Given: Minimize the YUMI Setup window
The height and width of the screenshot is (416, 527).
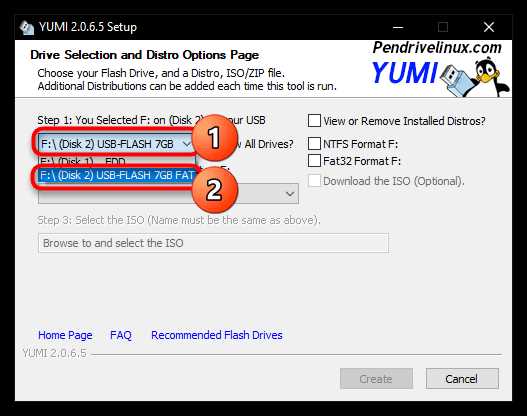Looking at the screenshot, I should (398, 27).
